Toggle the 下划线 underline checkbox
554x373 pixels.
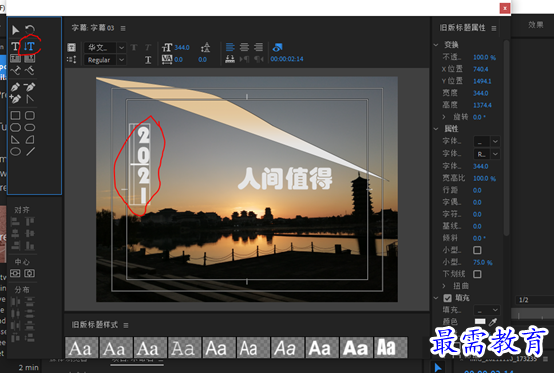(x=477, y=274)
